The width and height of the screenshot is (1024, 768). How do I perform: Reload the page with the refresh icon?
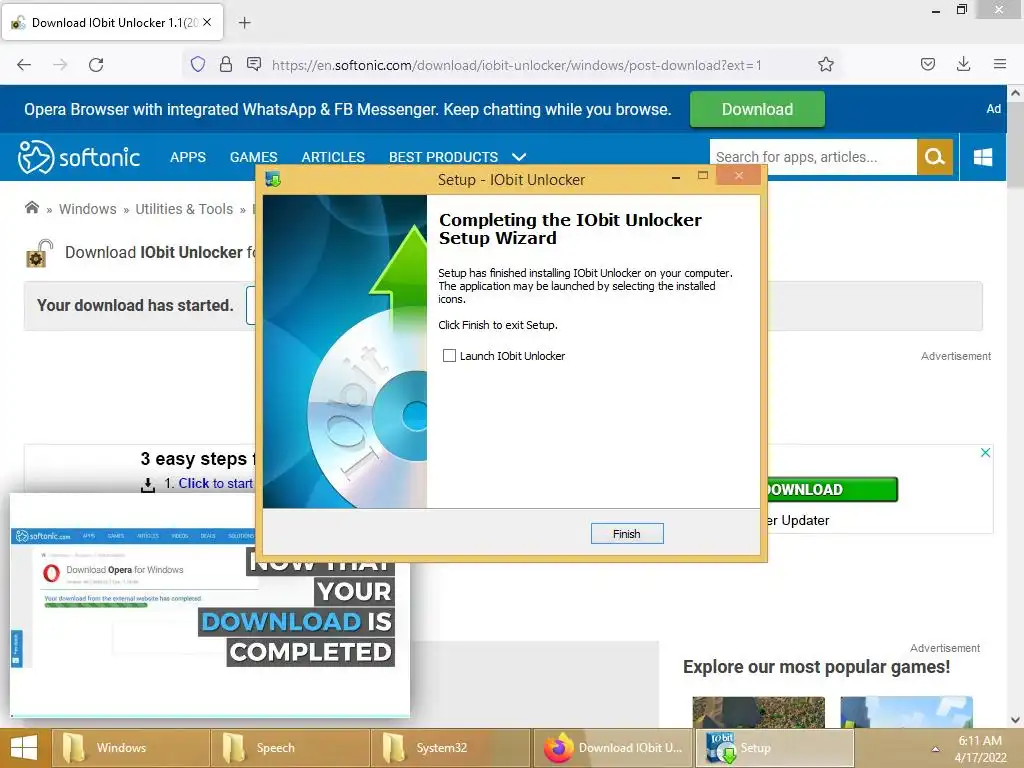tap(96, 65)
